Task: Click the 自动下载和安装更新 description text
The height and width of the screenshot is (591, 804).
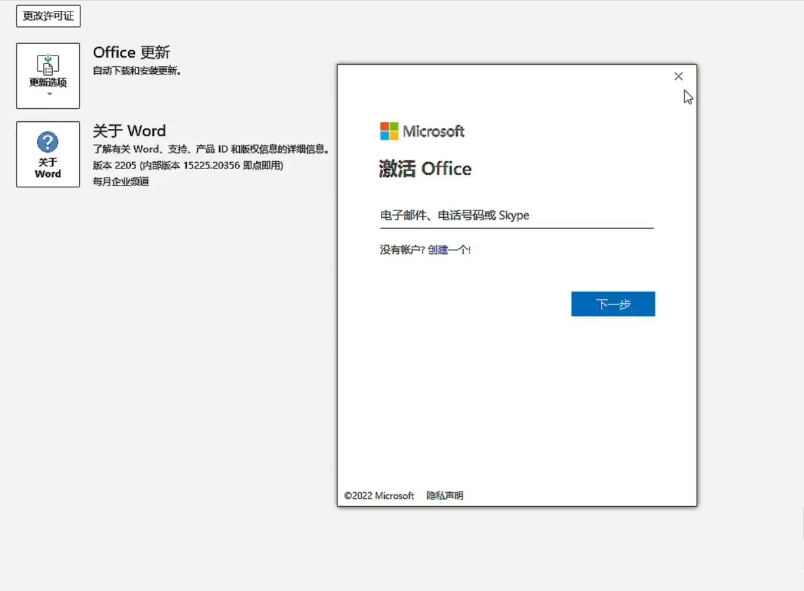Action: pyautogui.click(x=137, y=71)
